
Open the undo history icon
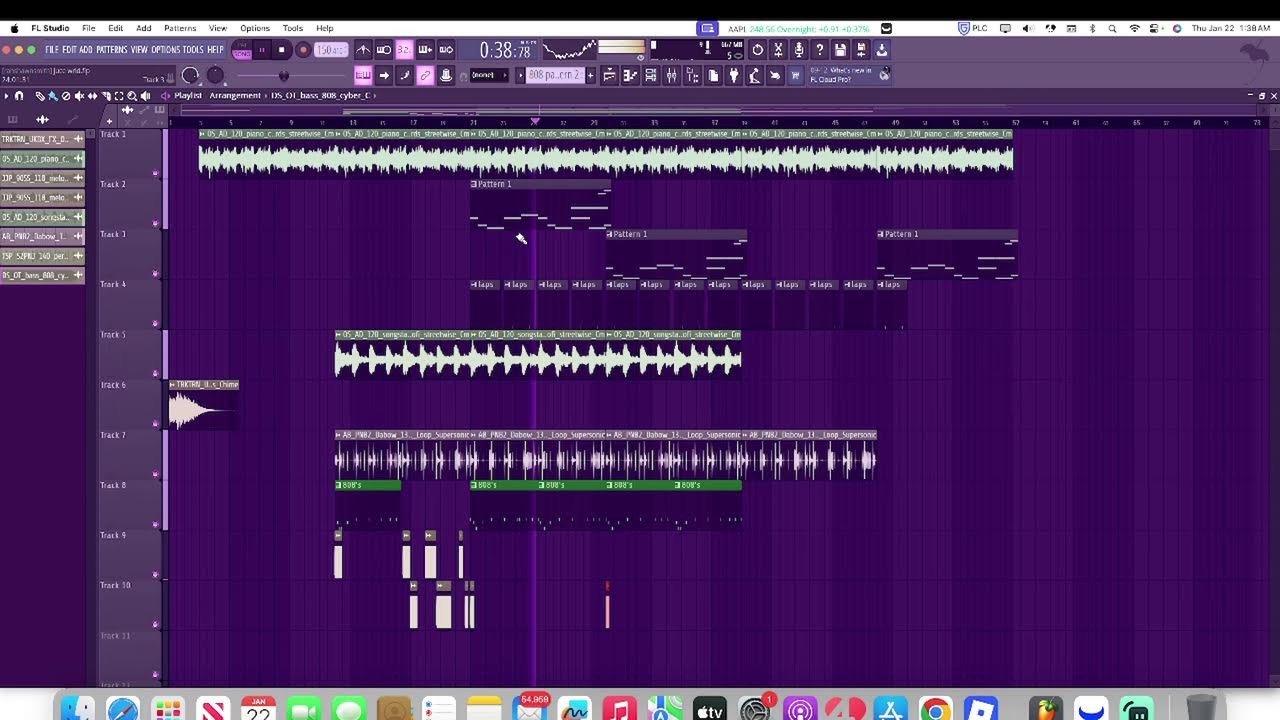(757, 49)
